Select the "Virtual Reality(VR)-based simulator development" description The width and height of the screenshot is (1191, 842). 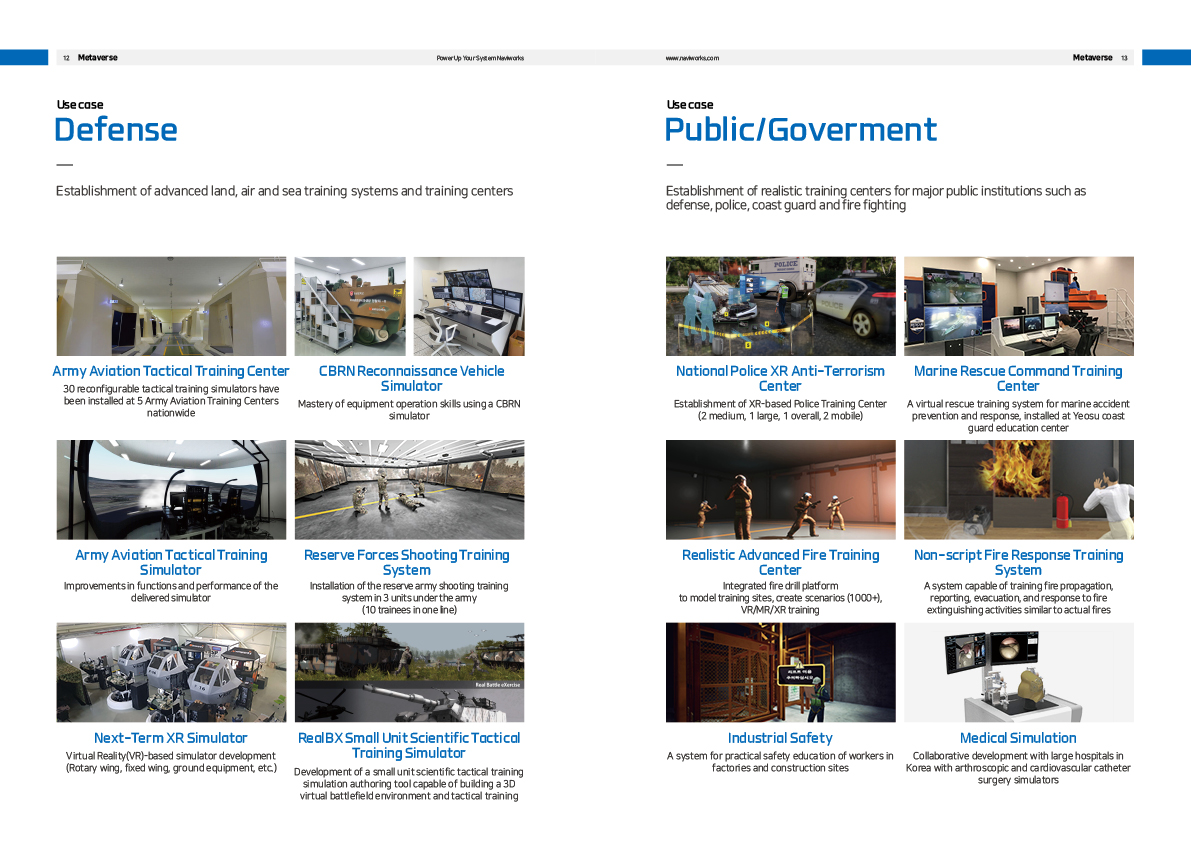[171, 762]
